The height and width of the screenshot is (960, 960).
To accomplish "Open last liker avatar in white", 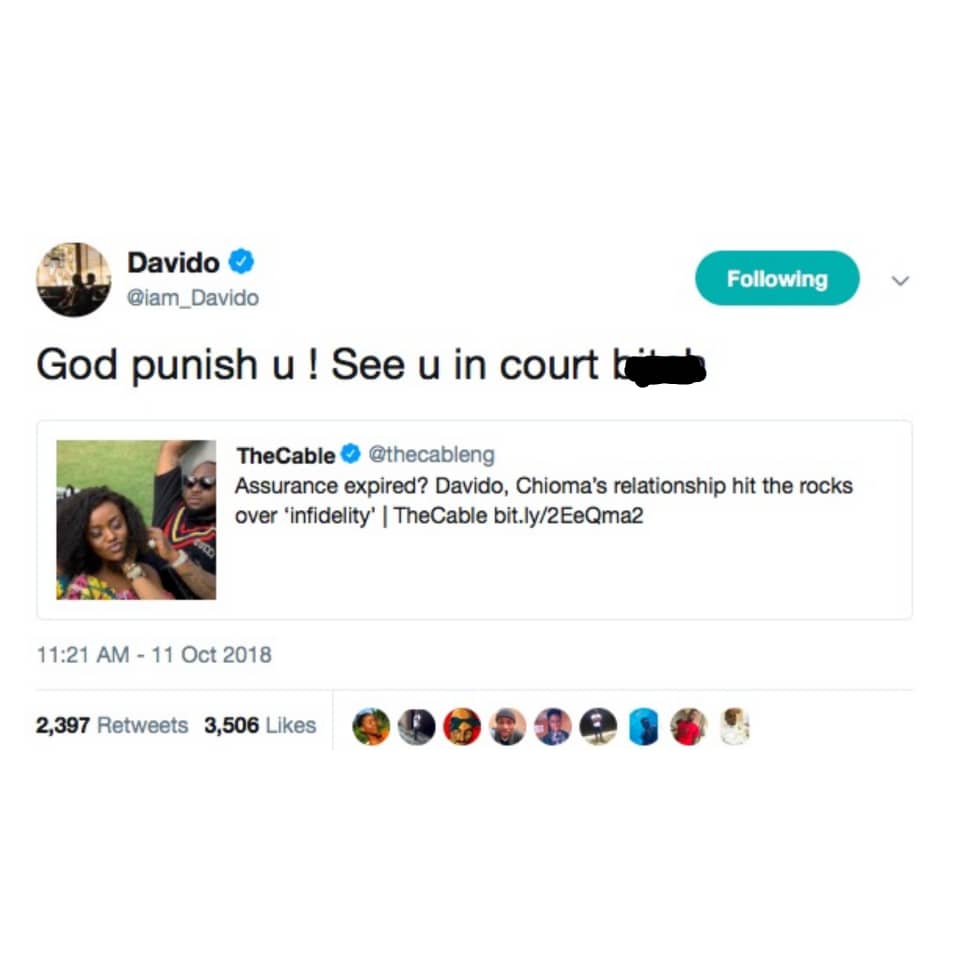I will 735,726.
